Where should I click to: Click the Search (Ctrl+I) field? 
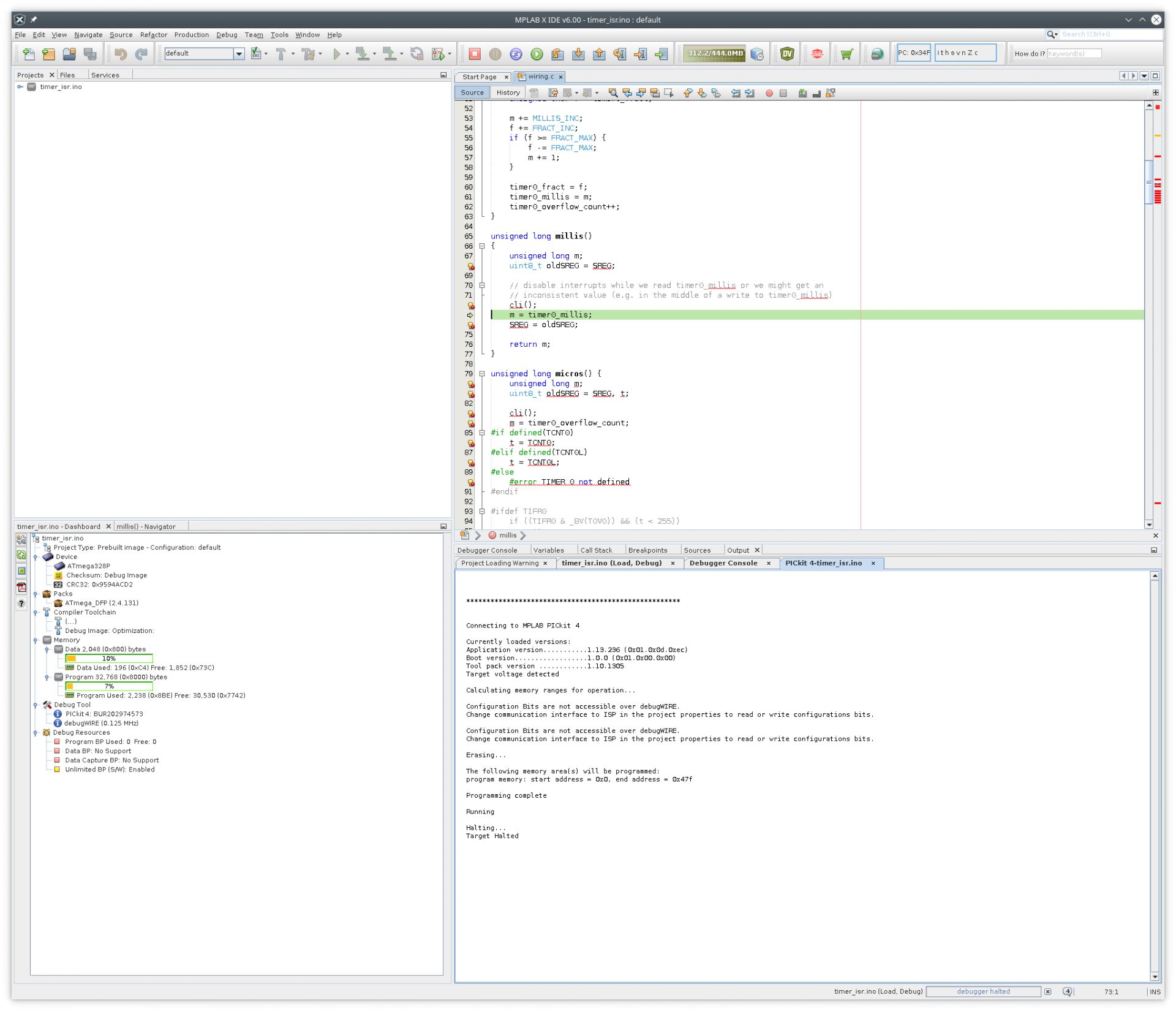(1110, 34)
